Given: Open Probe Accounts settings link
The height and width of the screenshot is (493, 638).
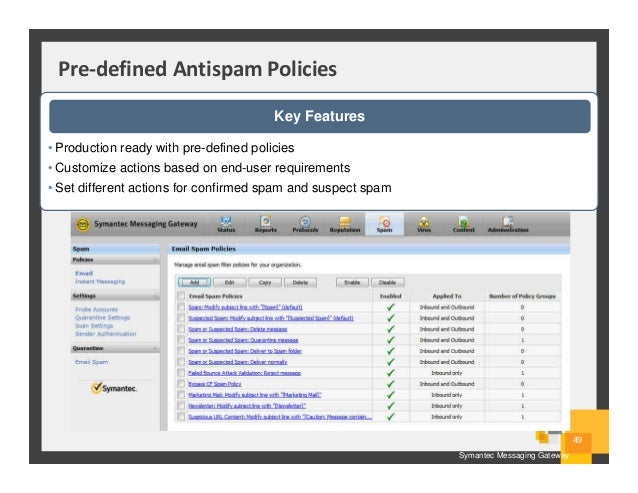Looking at the screenshot, I should tap(96, 310).
